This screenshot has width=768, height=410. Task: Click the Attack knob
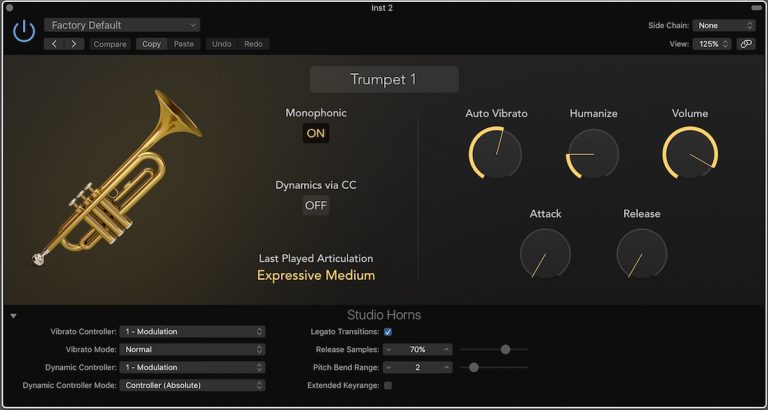[545, 254]
